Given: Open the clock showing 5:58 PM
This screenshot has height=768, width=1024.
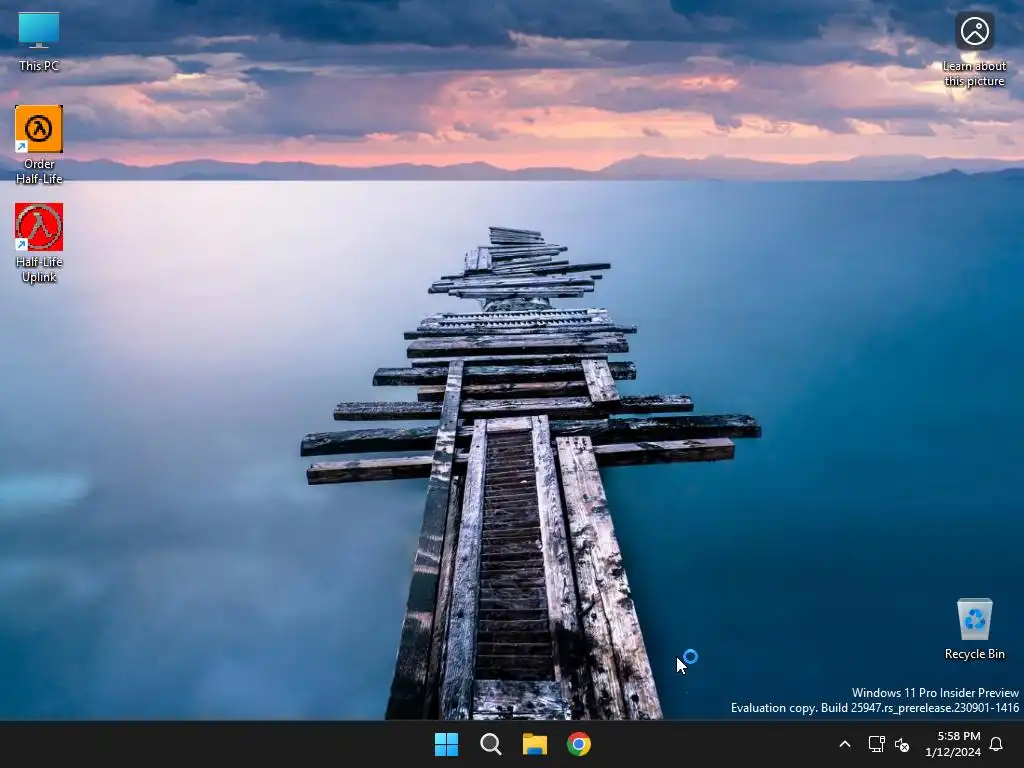Looking at the screenshot, I should (959, 736).
